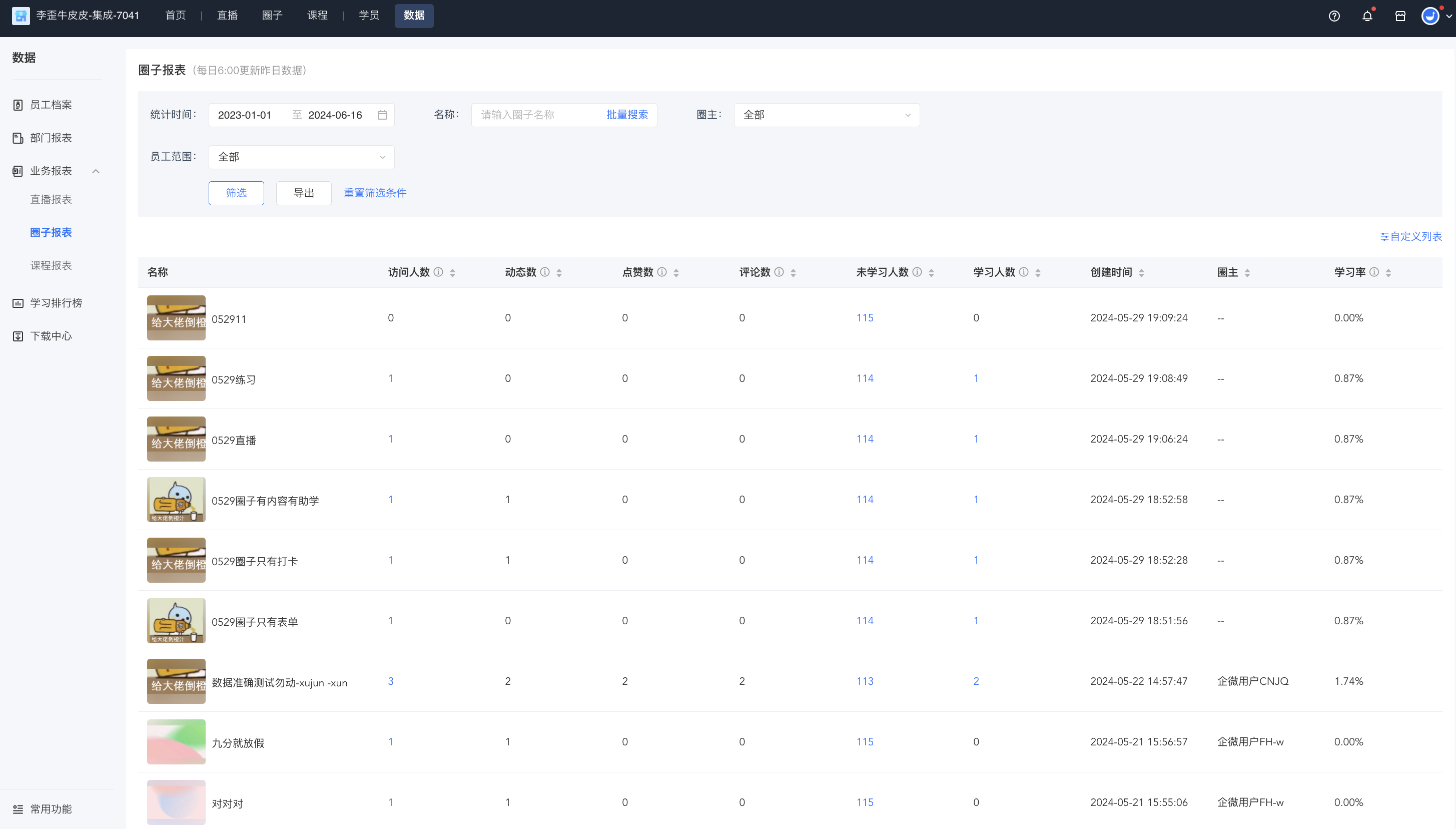The image size is (1456, 829).
Task: Show info tooltip for 未学习人数
Action: pyautogui.click(x=917, y=272)
